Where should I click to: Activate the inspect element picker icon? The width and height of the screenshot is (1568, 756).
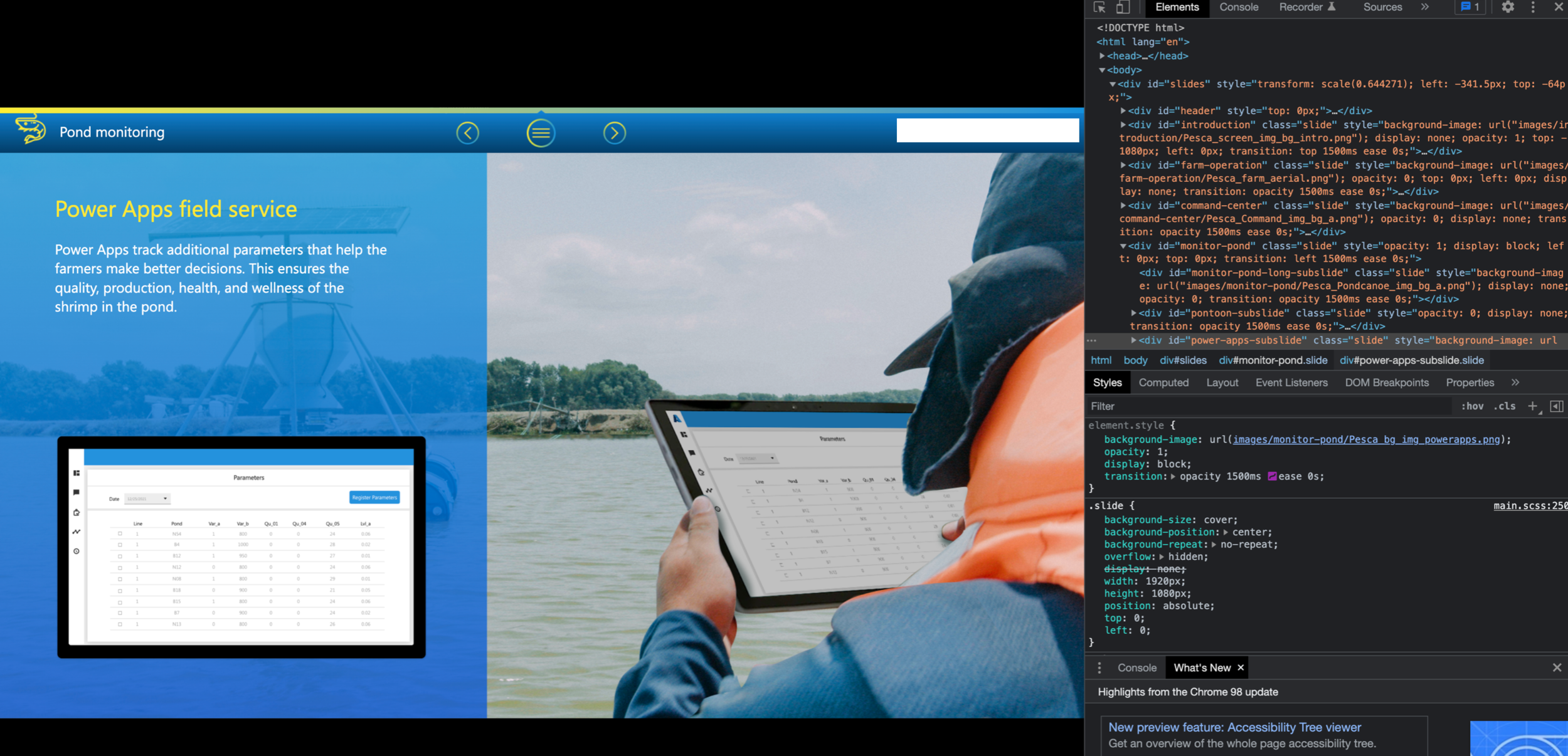click(x=1099, y=8)
